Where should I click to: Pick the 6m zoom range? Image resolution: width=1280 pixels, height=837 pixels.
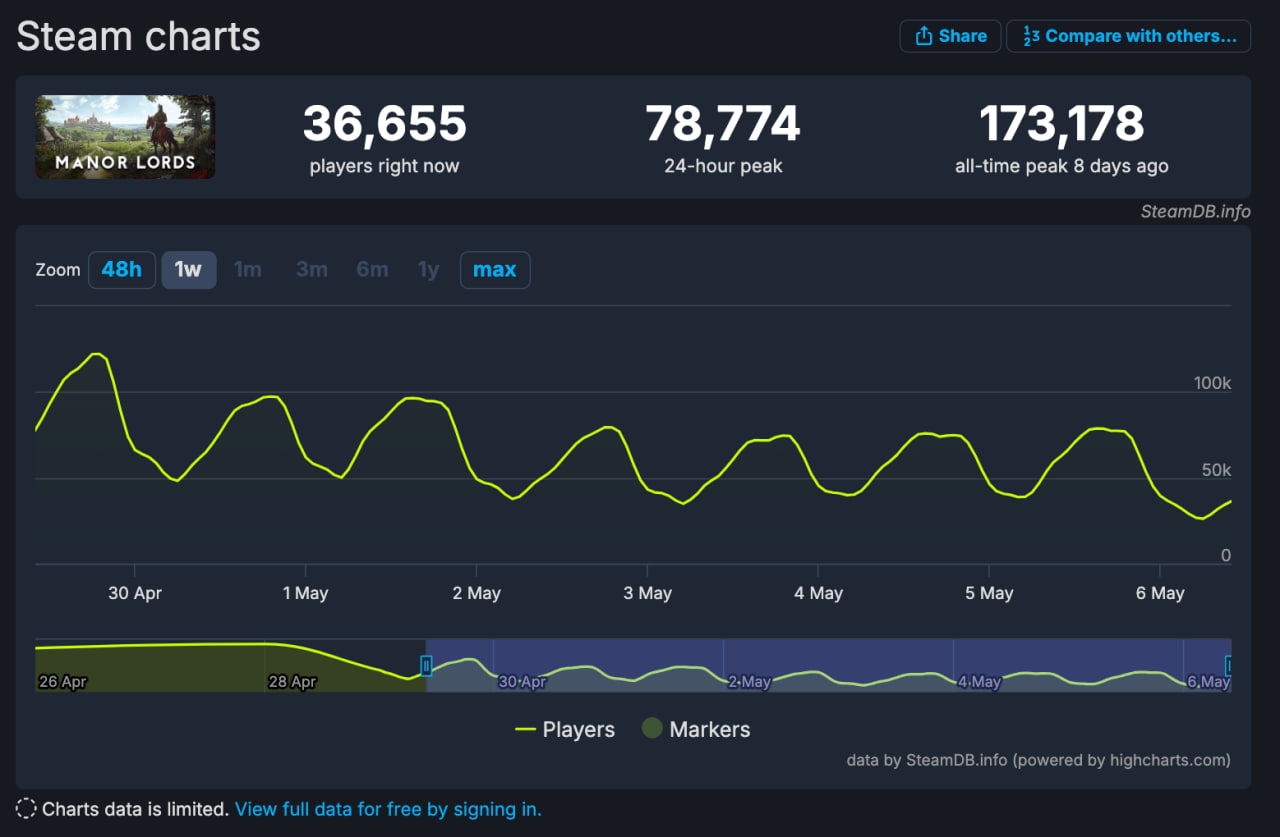coord(373,270)
